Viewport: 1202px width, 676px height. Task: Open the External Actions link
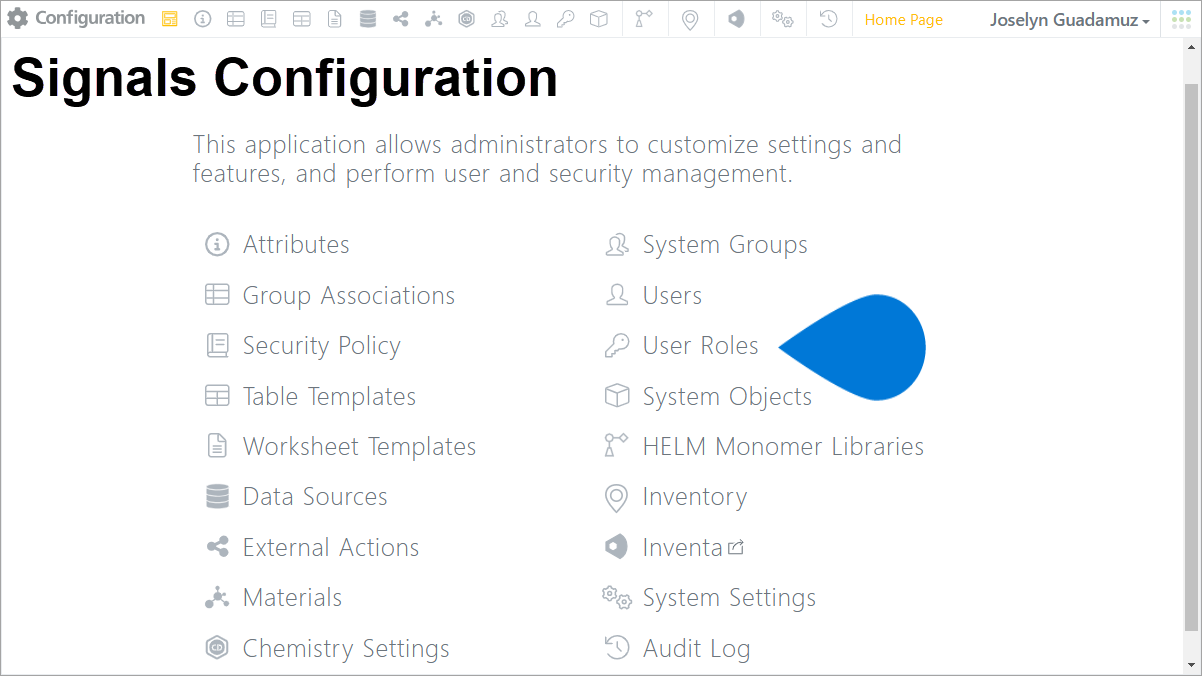point(331,548)
